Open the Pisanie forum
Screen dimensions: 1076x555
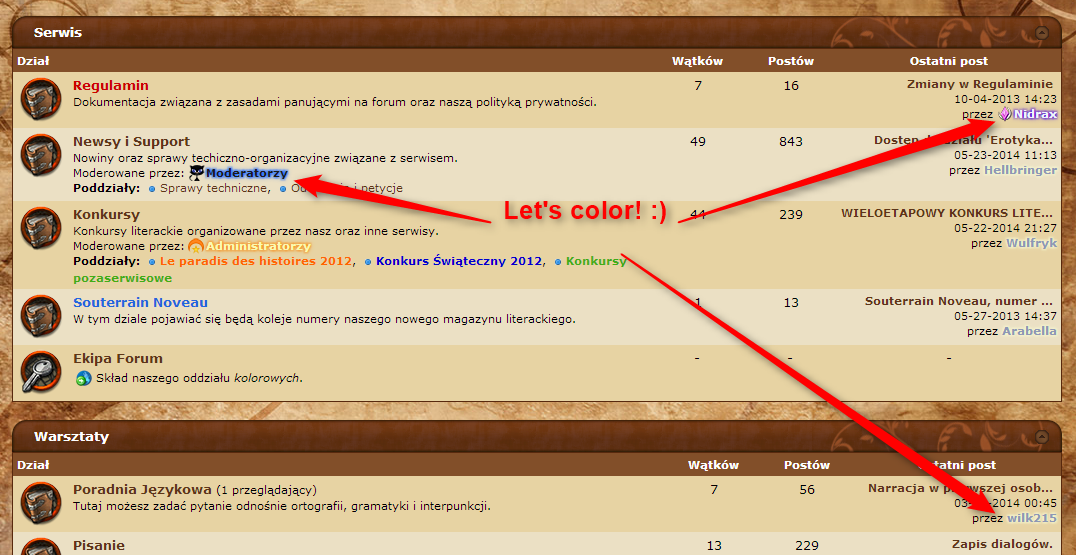(x=99, y=546)
